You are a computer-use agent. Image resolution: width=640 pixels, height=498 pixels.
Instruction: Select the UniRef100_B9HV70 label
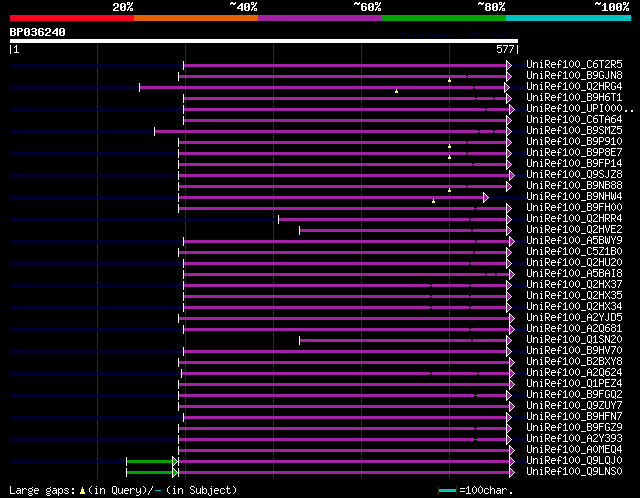pos(574,351)
